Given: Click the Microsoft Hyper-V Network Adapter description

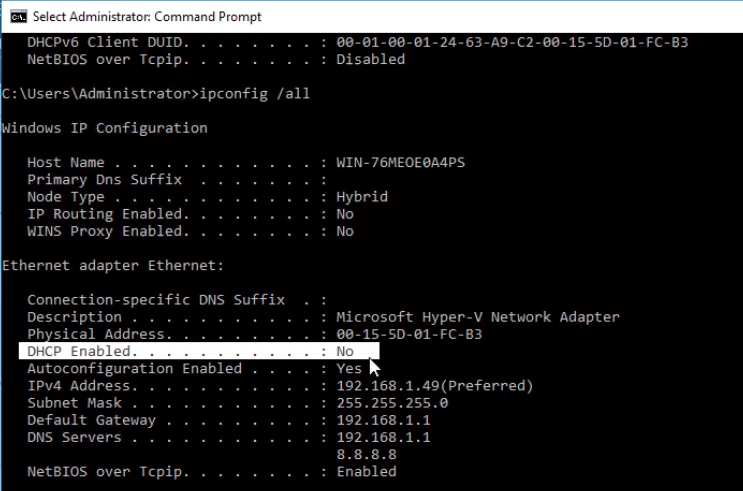Looking at the screenshot, I should [478, 317].
